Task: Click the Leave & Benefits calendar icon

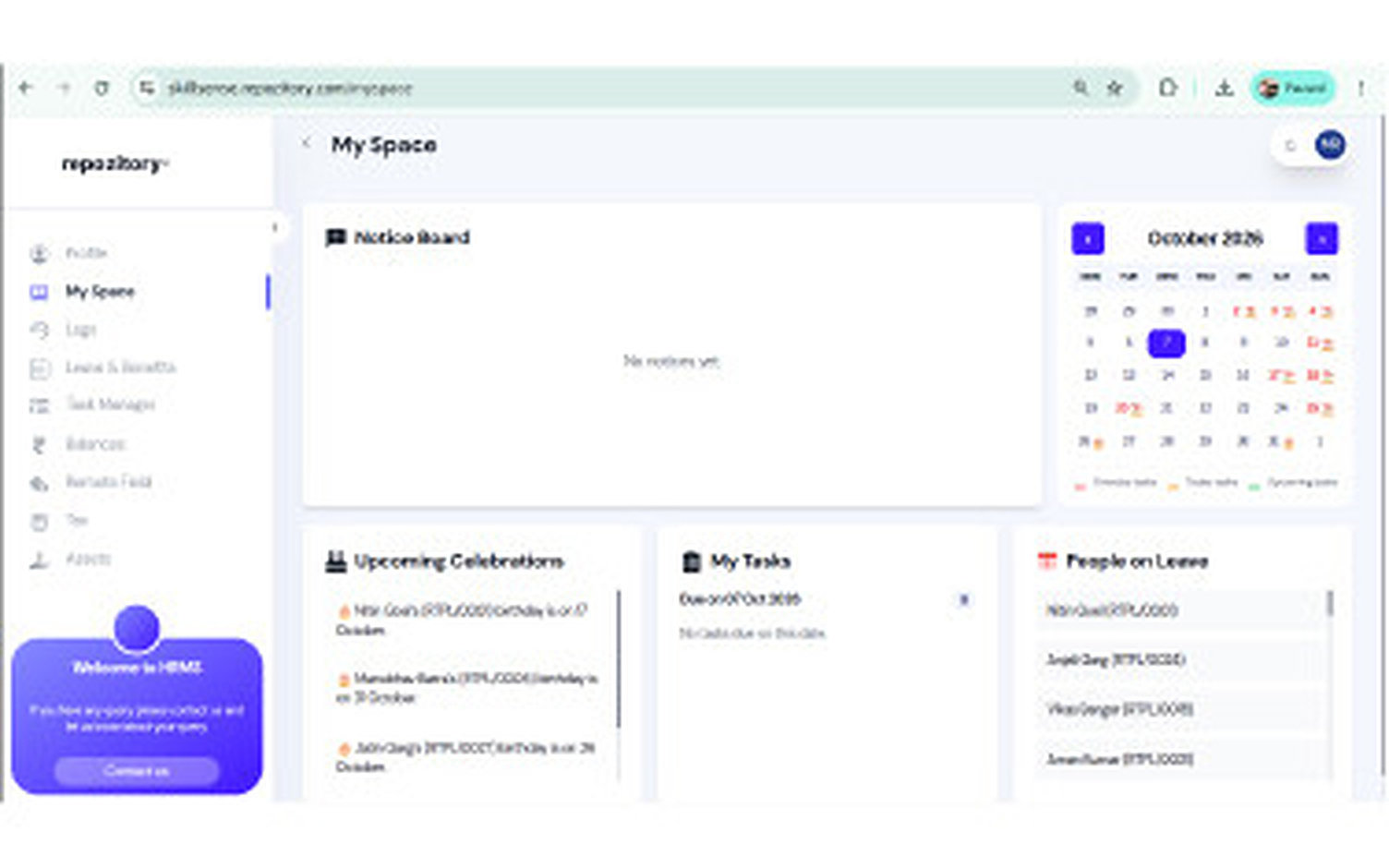Action: pyautogui.click(x=39, y=368)
